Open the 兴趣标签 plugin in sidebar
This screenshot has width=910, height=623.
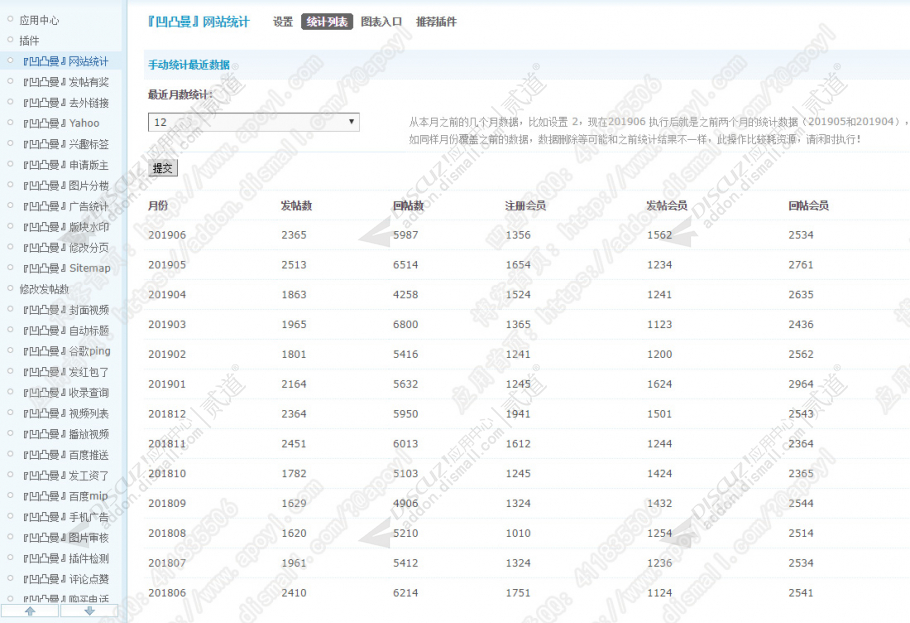click(x=66, y=144)
